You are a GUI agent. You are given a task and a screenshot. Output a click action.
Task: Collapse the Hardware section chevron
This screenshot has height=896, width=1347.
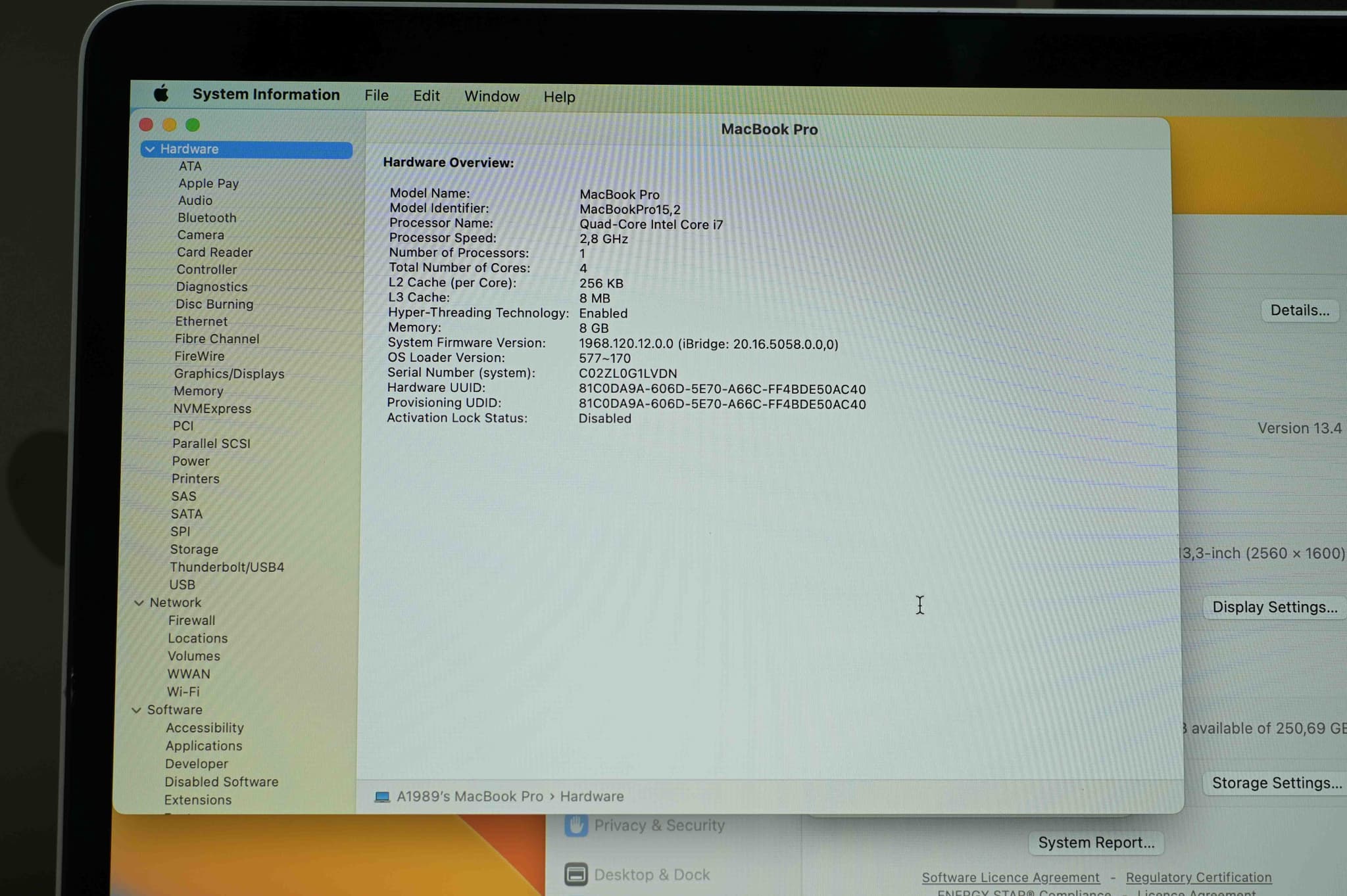(150, 149)
